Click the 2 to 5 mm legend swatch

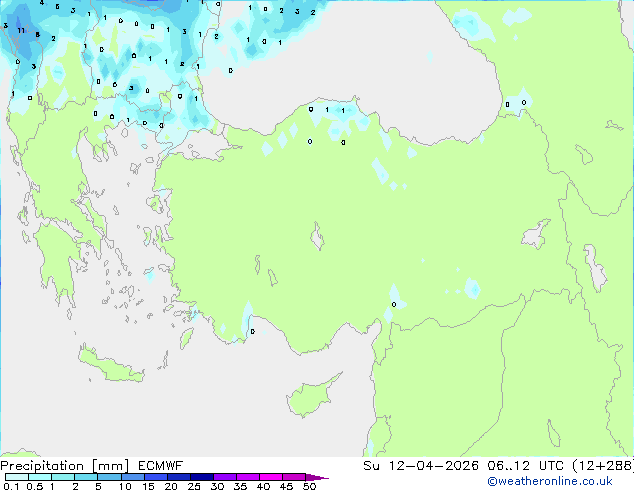tap(86, 477)
